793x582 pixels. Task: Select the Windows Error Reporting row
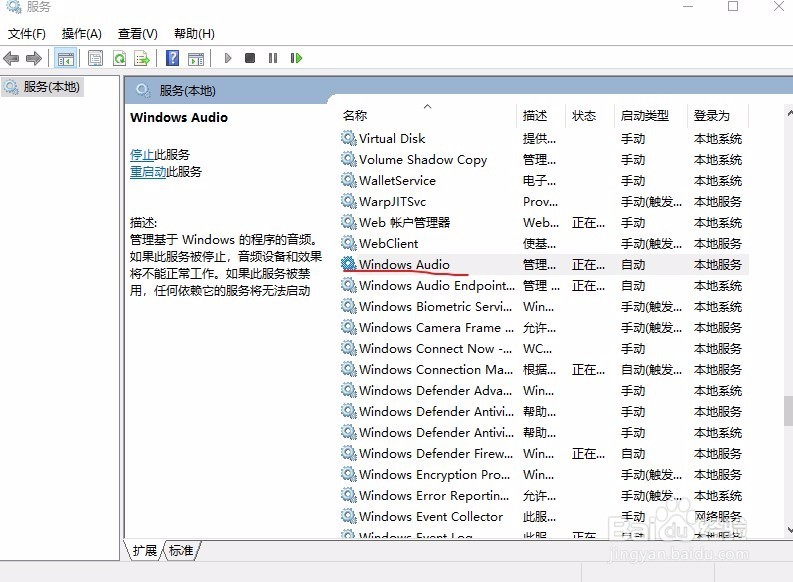pyautogui.click(x=544, y=496)
